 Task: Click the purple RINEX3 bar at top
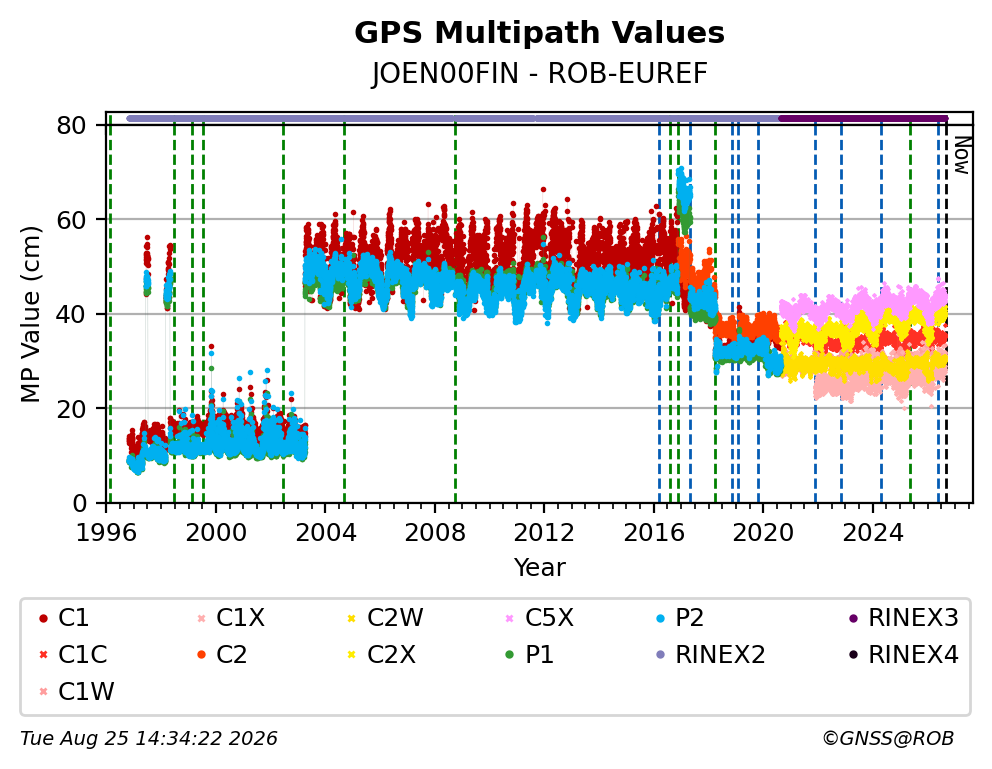863,118
